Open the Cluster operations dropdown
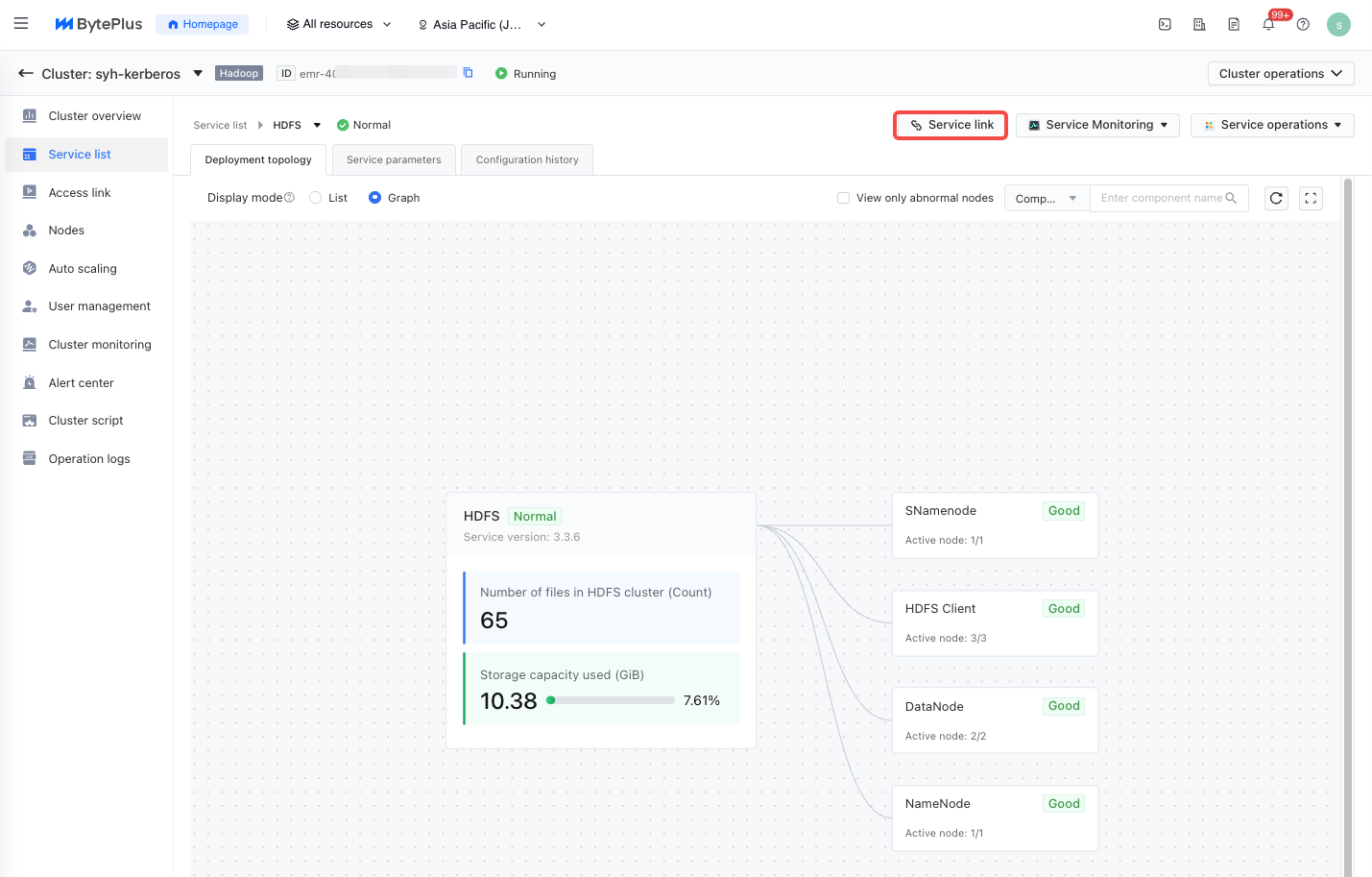1372x877 pixels. pyautogui.click(x=1280, y=74)
